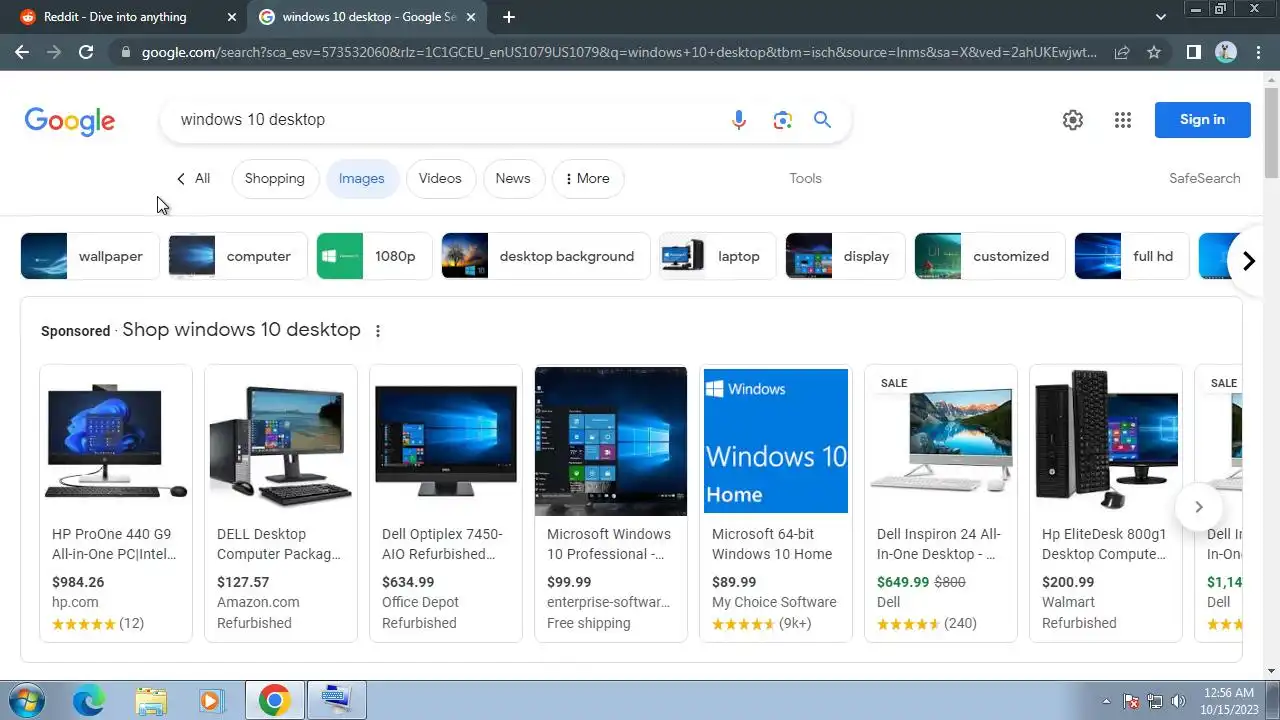Screen dimensions: 1280x720
Task: Click the system tray volume icon
Action: [x=1179, y=701]
